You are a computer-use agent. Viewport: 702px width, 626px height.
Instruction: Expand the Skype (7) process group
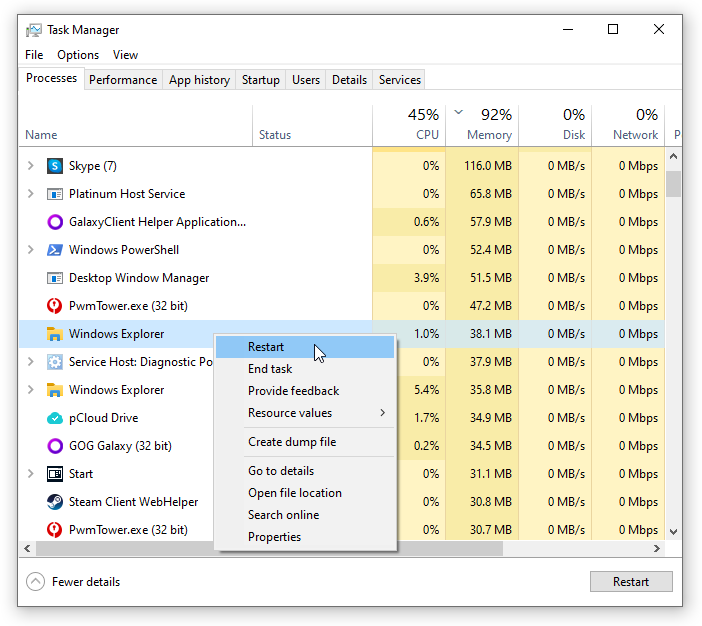30,166
